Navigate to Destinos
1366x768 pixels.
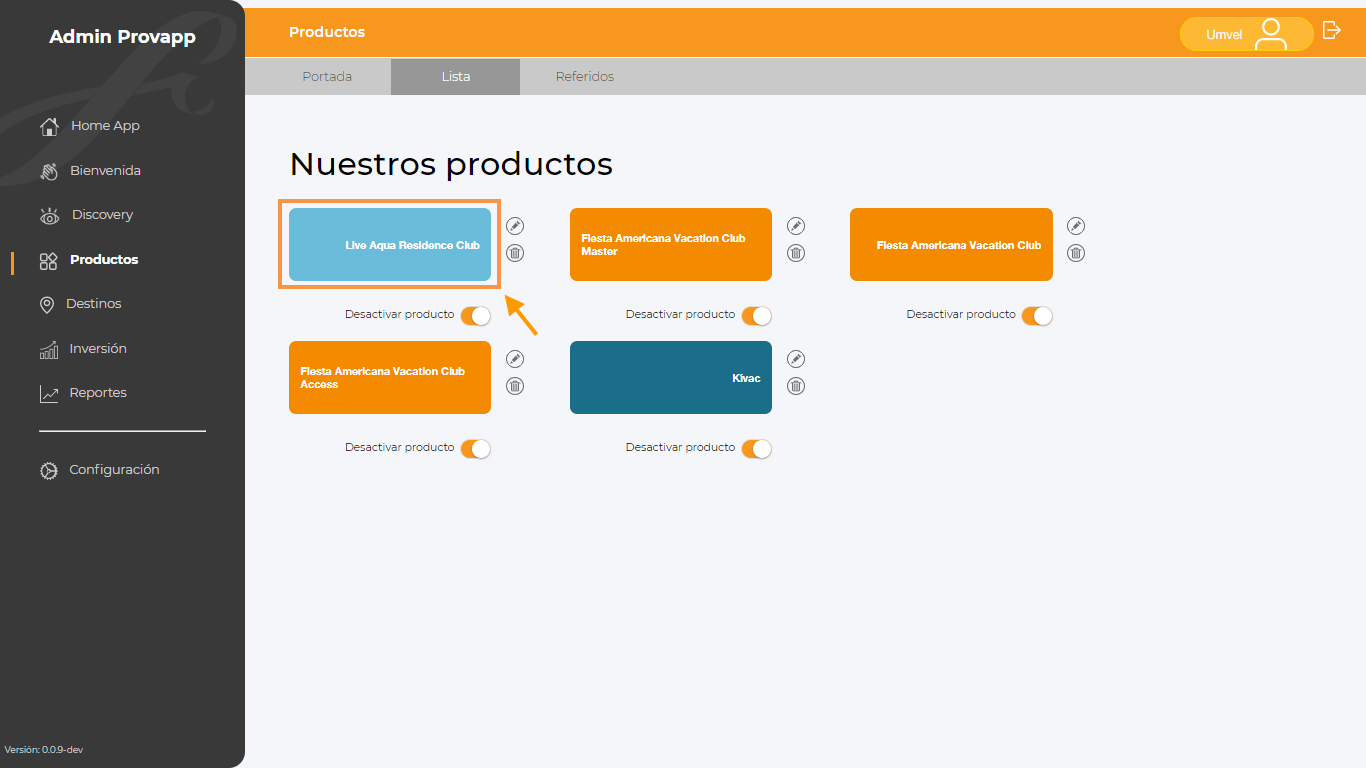94,304
